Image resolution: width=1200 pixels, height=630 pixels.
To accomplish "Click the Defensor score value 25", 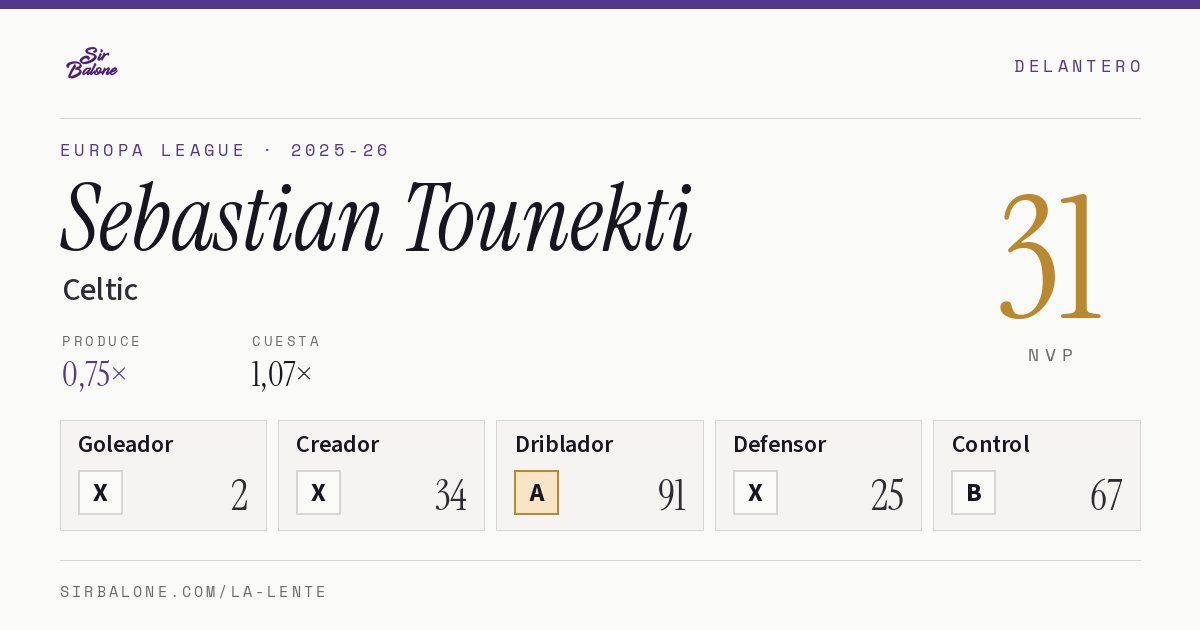I will [887, 495].
